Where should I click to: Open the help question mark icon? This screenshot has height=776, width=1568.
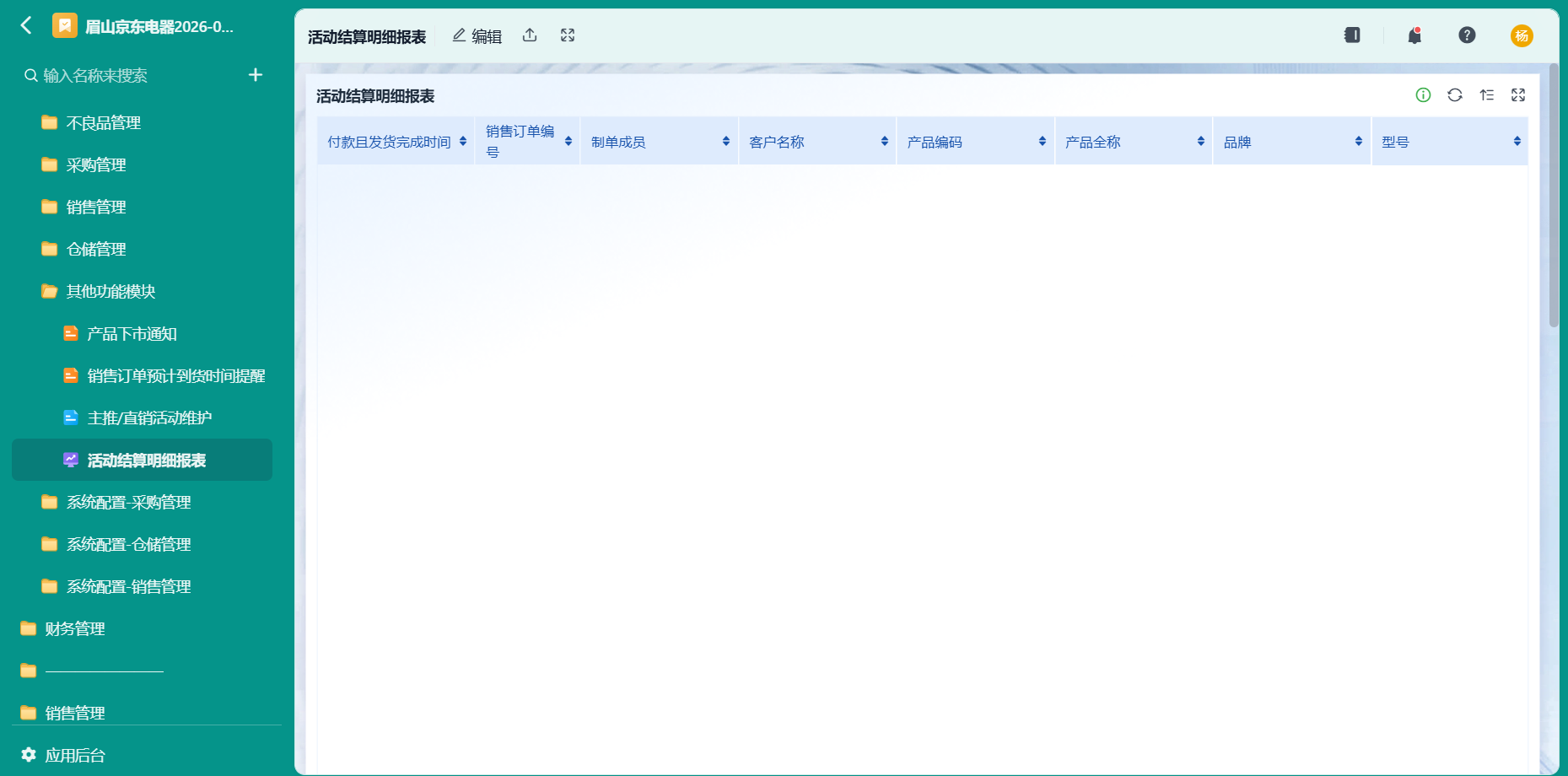[x=1467, y=35]
